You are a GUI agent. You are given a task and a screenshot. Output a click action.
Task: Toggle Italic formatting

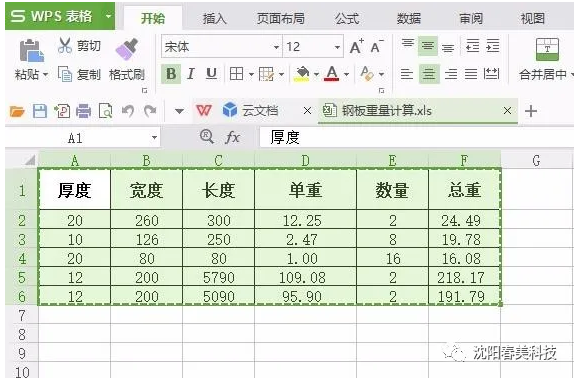pos(191,74)
